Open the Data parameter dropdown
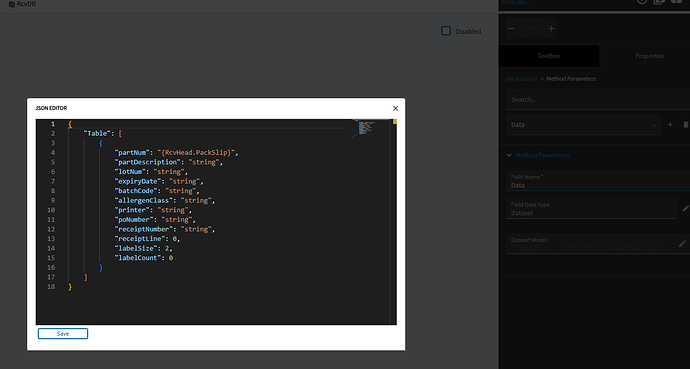The height and width of the screenshot is (369, 690). 583,125
